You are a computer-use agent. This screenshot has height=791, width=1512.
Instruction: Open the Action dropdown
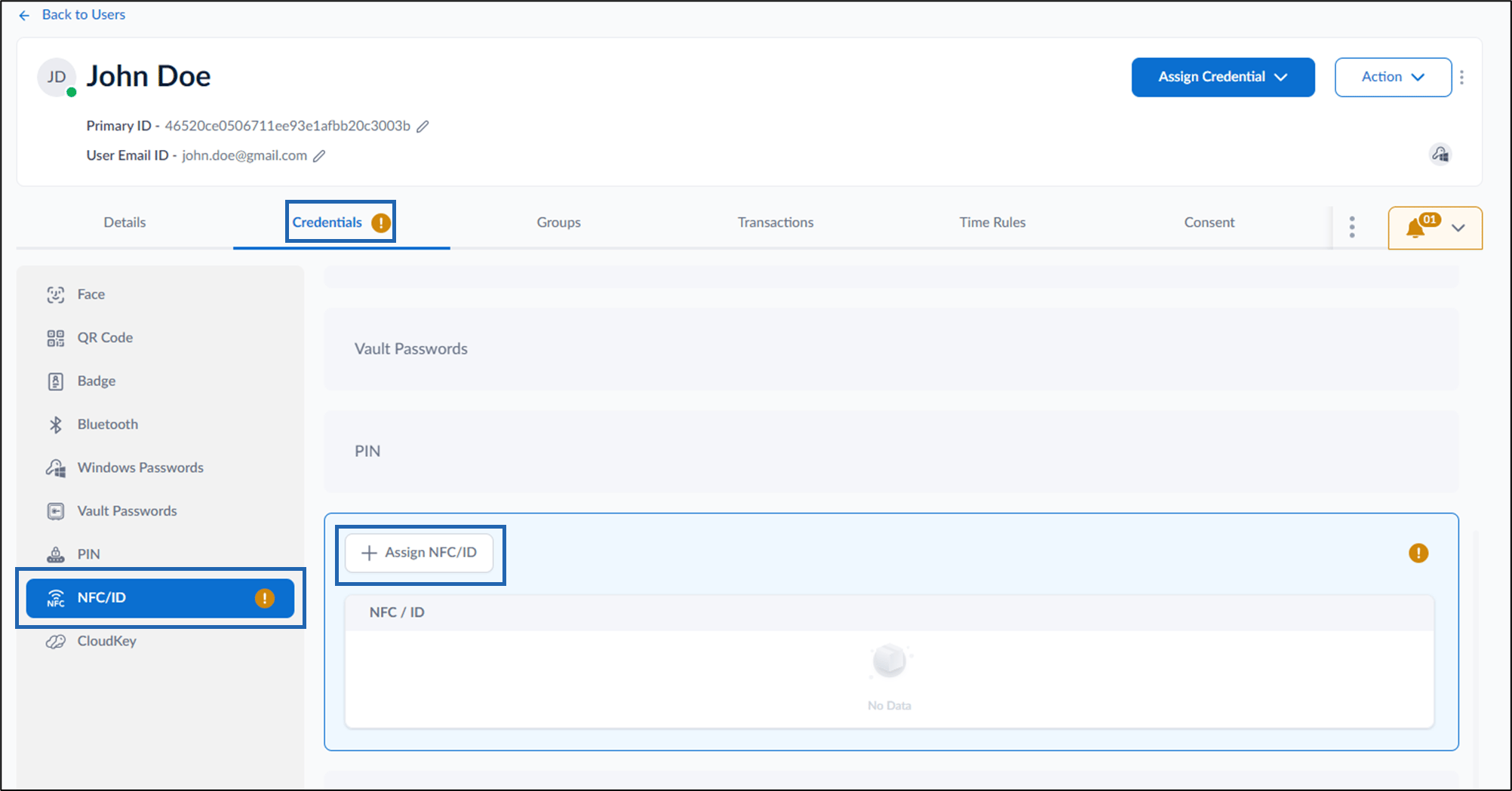click(1393, 77)
